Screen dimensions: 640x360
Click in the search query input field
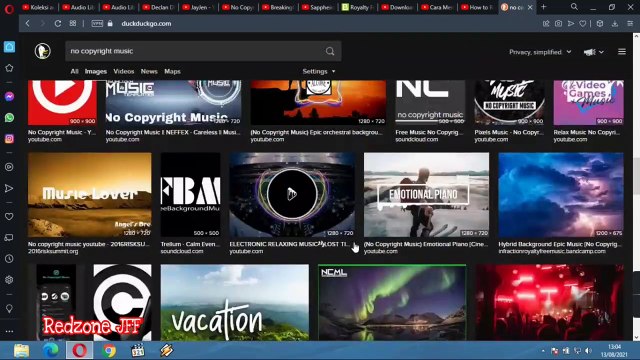point(196,51)
